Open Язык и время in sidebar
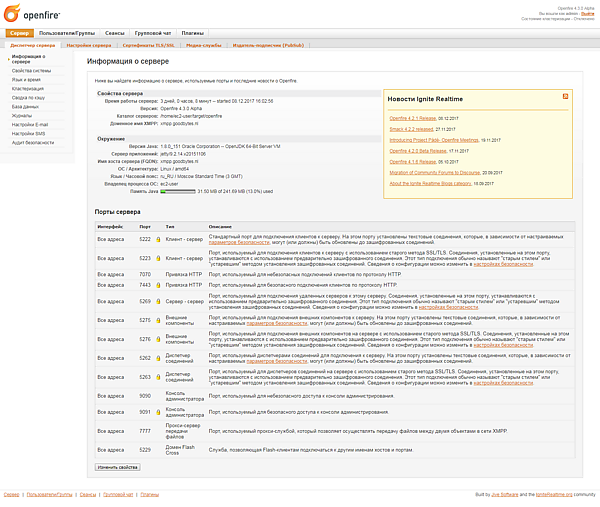 coord(26,80)
